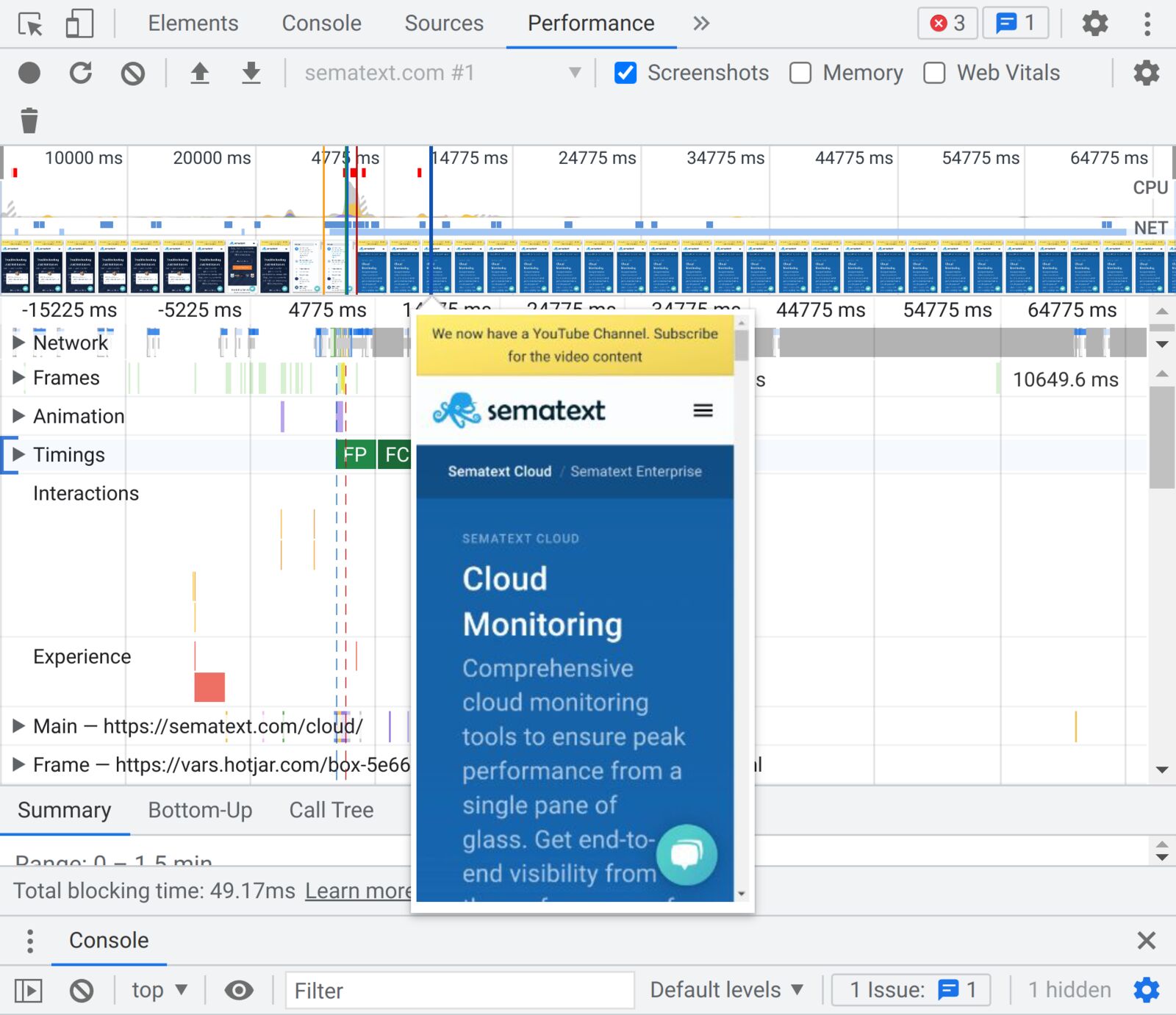This screenshot has width=1176, height=1015.
Task: Focus the console Filter input field
Action: (460, 991)
